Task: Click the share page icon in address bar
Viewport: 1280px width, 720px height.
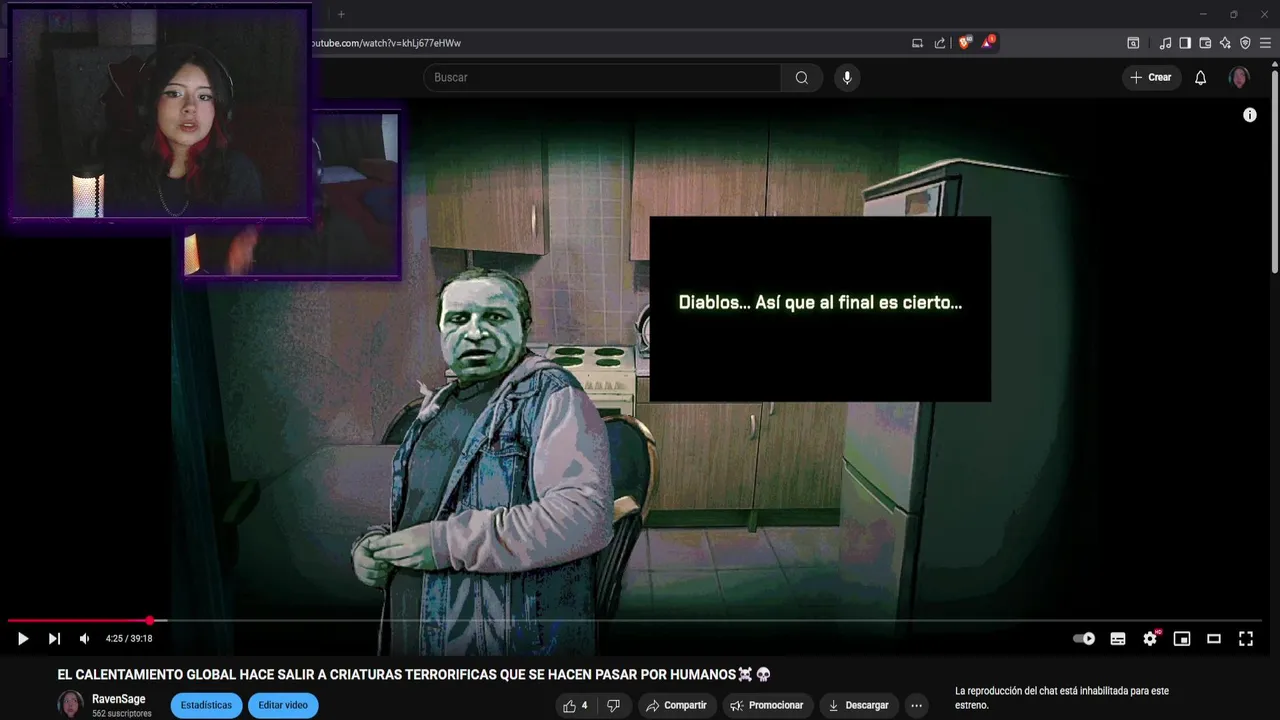Action: [940, 43]
